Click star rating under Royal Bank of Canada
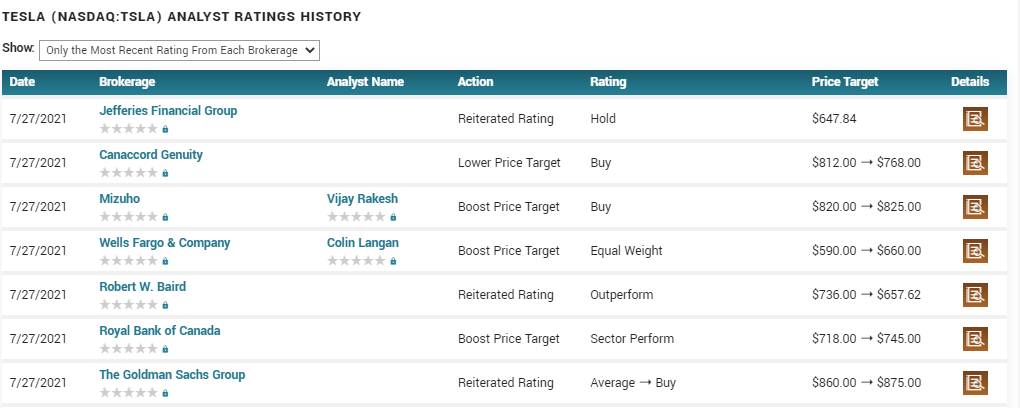 coord(128,349)
